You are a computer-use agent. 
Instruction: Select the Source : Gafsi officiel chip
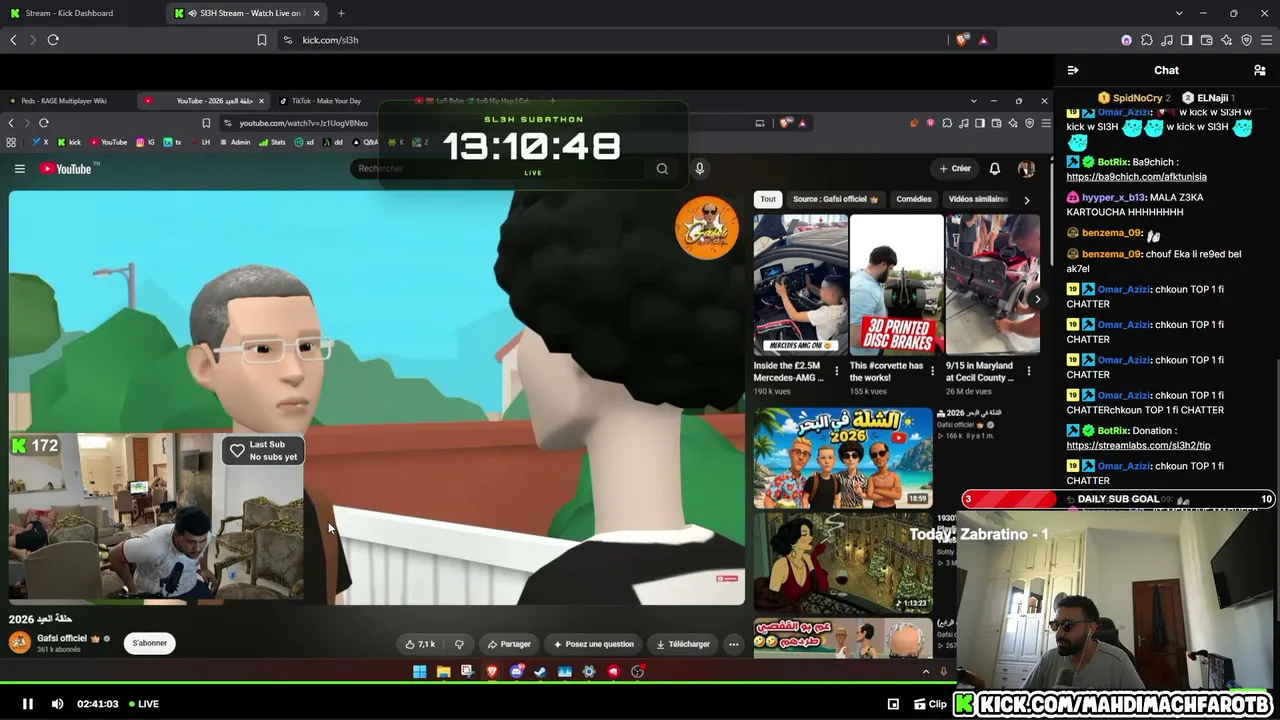(835, 199)
